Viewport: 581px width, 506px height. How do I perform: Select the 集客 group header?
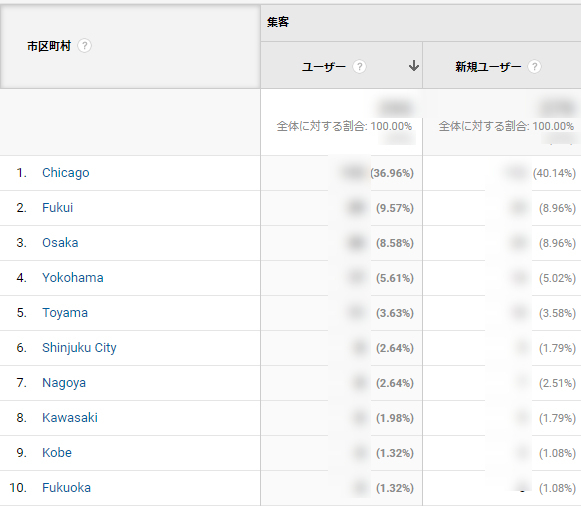(x=278, y=22)
